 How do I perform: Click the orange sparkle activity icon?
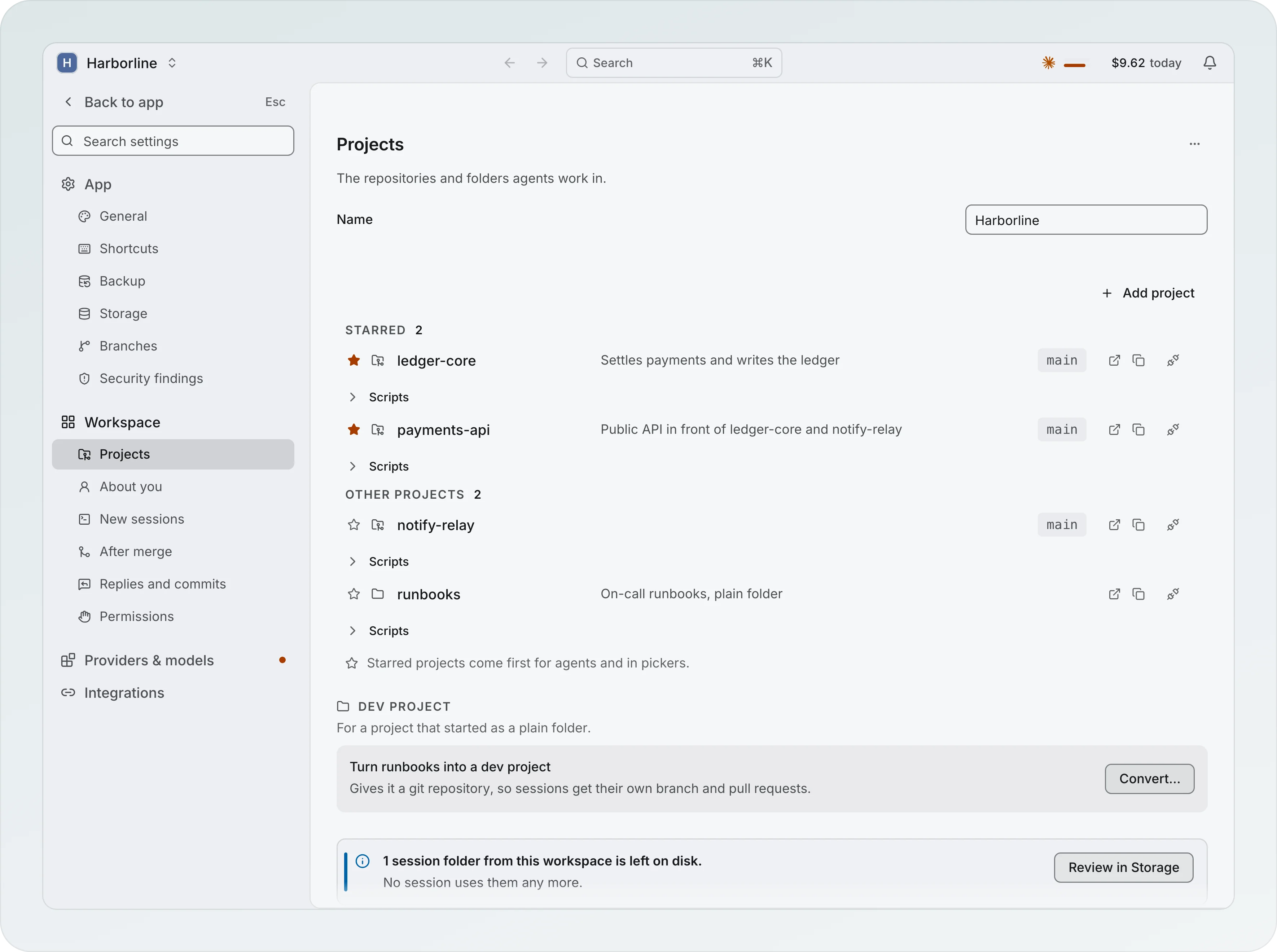pos(1048,63)
